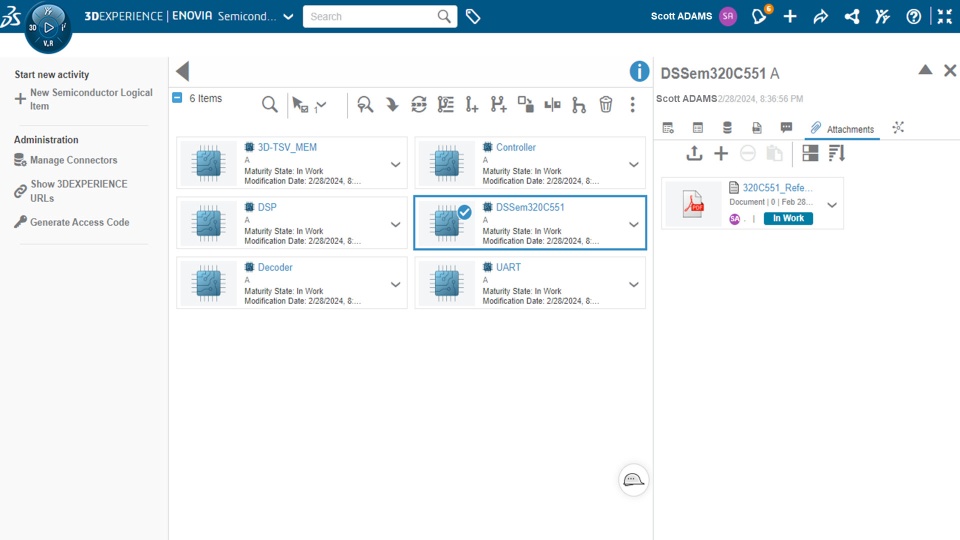The height and width of the screenshot is (540, 960).
Task: Click the plus add icon in top bar
Action: (790, 17)
